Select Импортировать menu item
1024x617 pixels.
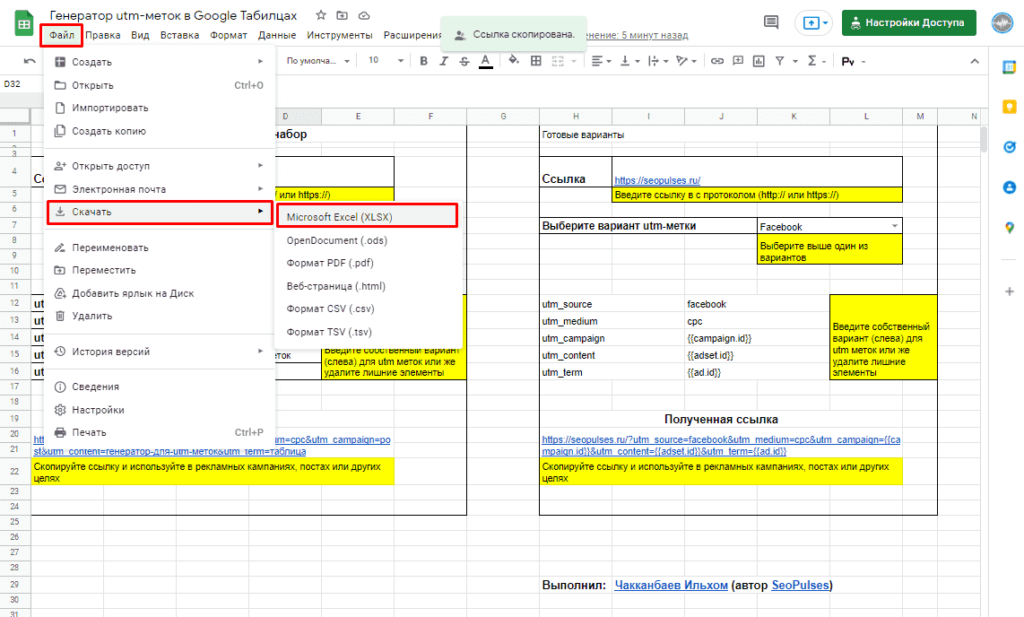pyautogui.click(x=159, y=108)
